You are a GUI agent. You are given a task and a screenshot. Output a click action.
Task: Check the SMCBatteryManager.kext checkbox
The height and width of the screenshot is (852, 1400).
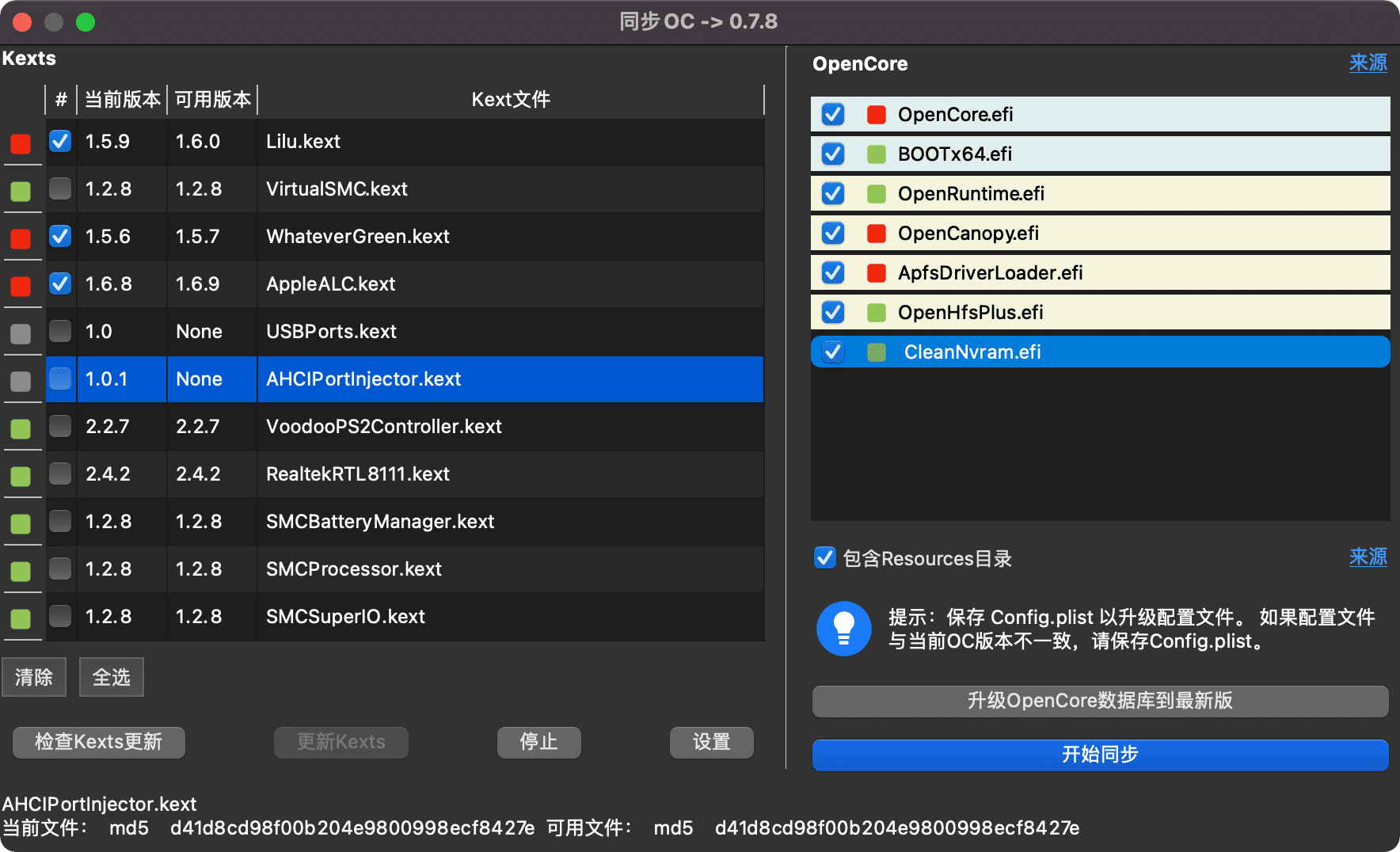[x=60, y=521]
